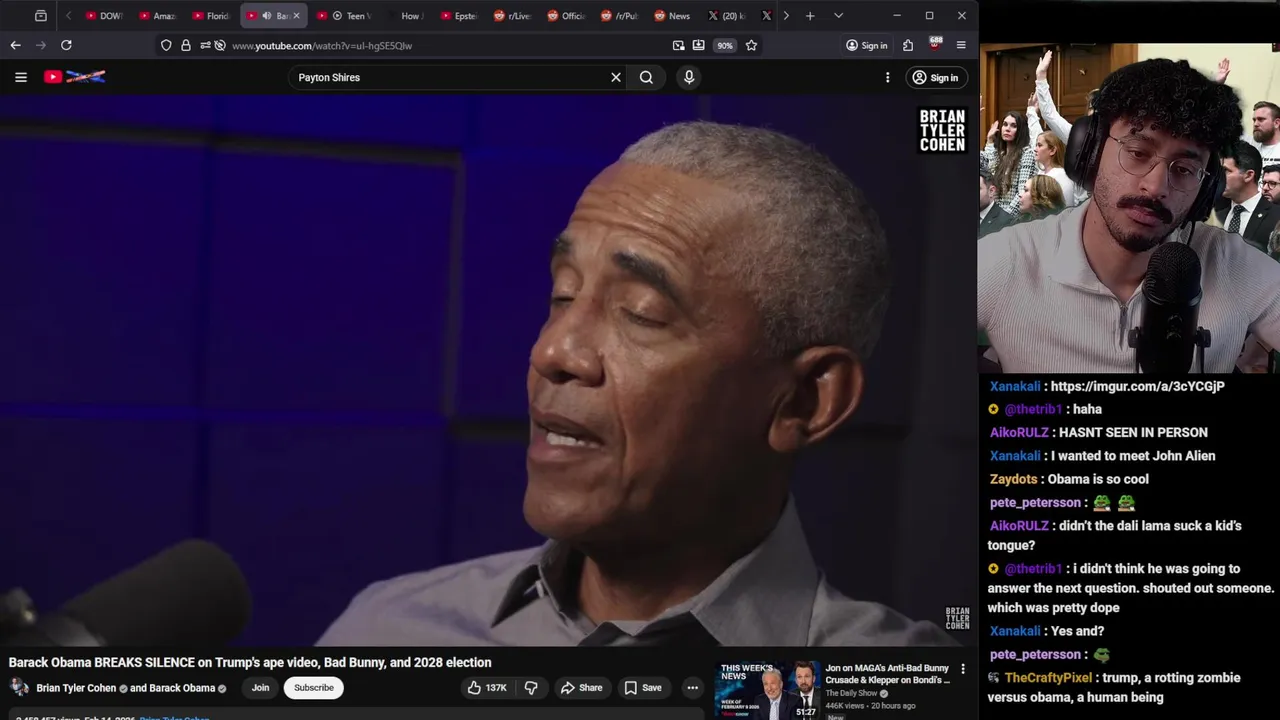Open YouTube settings three-dot menu
Screen dimensions: 1280x720
point(887,77)
